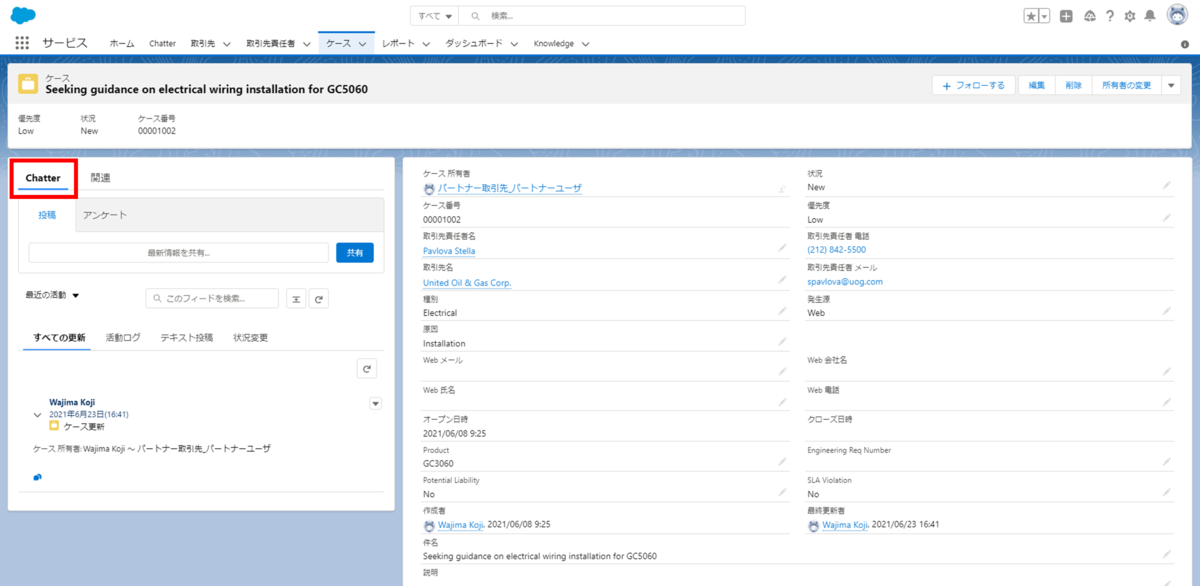Open the App Launcher grid icon

click(22, 43)
